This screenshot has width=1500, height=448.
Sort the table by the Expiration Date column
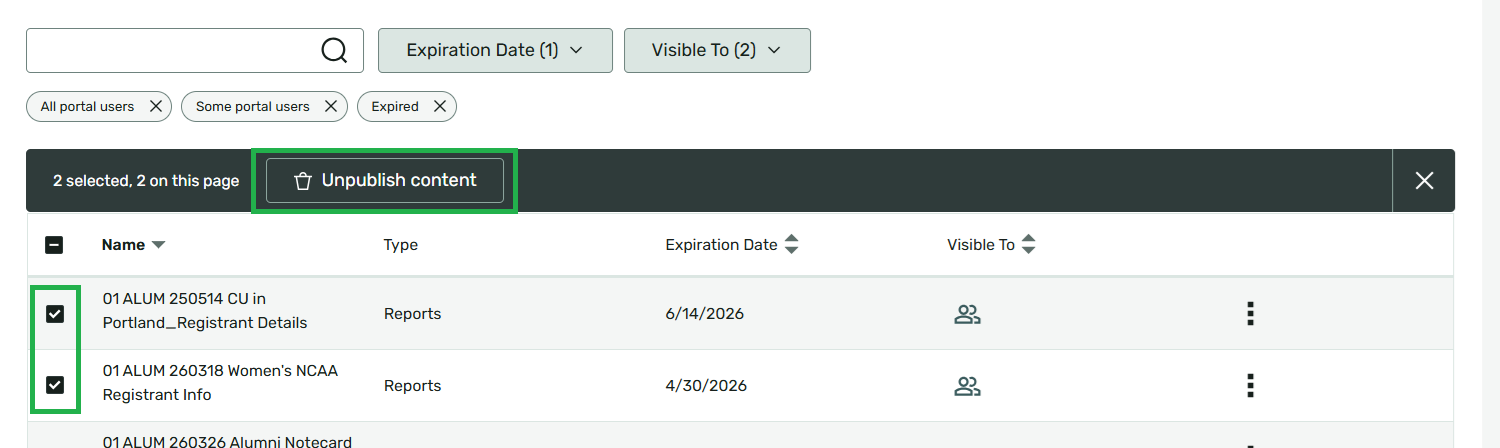pos(732,245)
